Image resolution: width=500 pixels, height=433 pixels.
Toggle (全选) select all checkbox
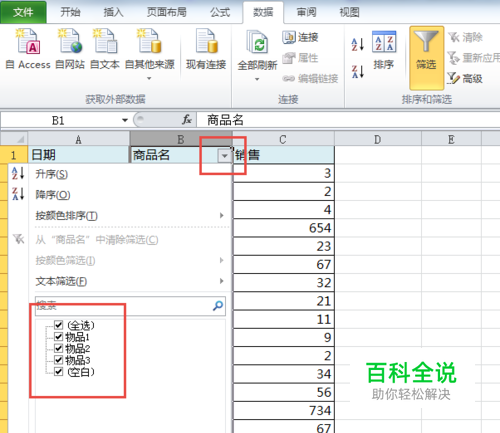[x=59, y=325]
